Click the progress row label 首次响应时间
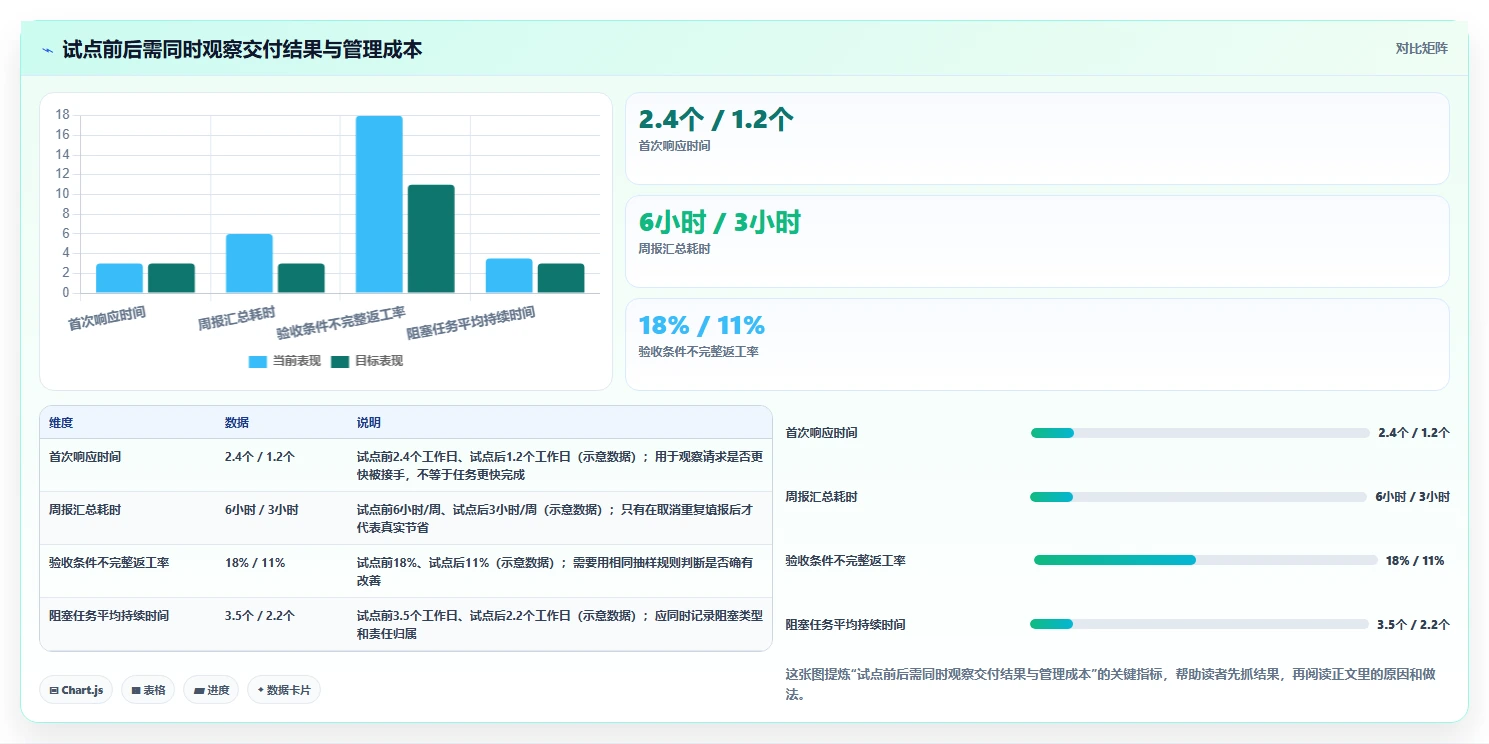Screen dimensions: 1489x744 click(x=821, y=433)
